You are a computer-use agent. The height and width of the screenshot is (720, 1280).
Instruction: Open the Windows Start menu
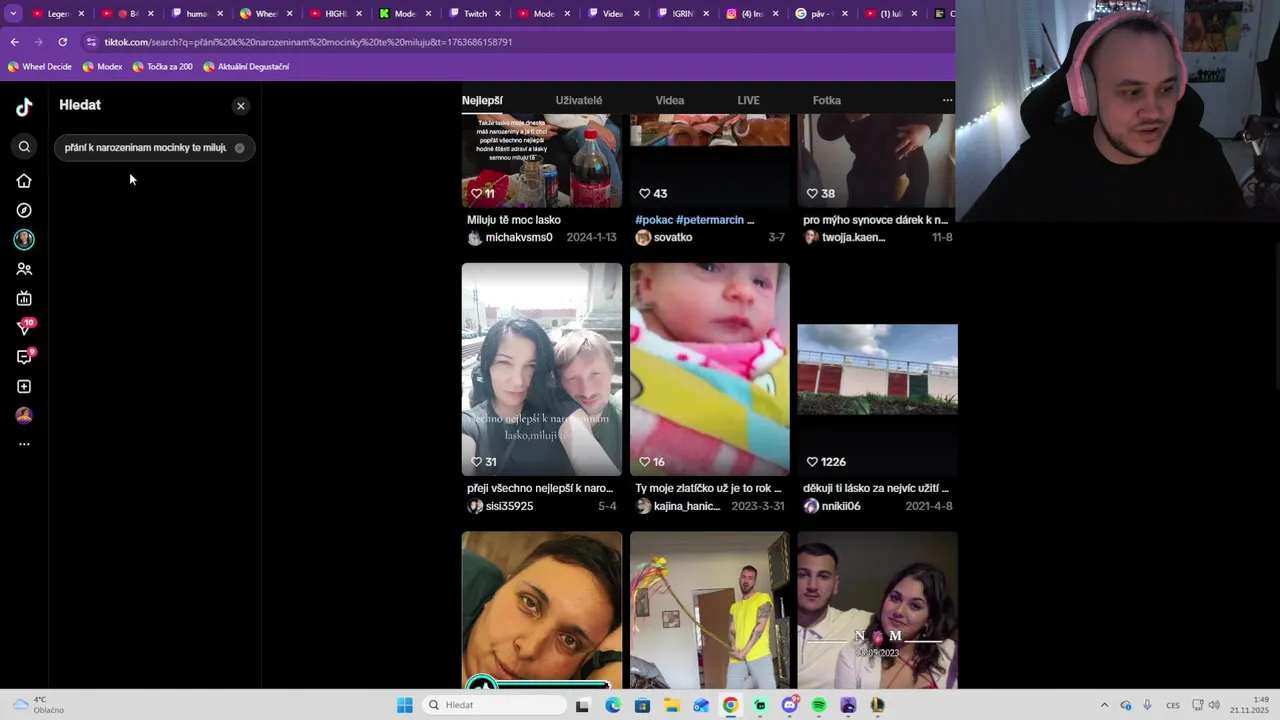pyautogui.click(x=404, y=705)
